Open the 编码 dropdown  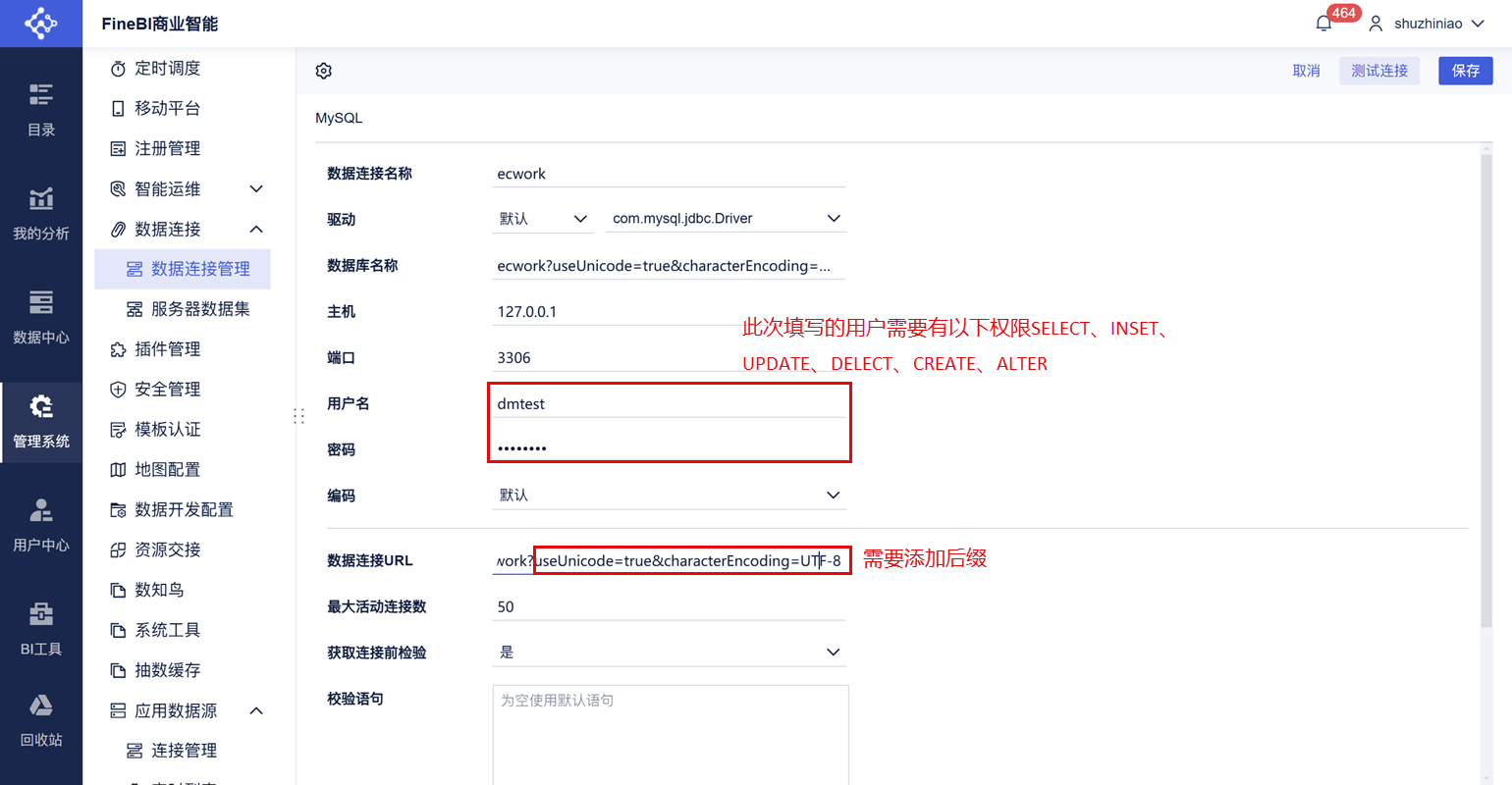point(670,496)
